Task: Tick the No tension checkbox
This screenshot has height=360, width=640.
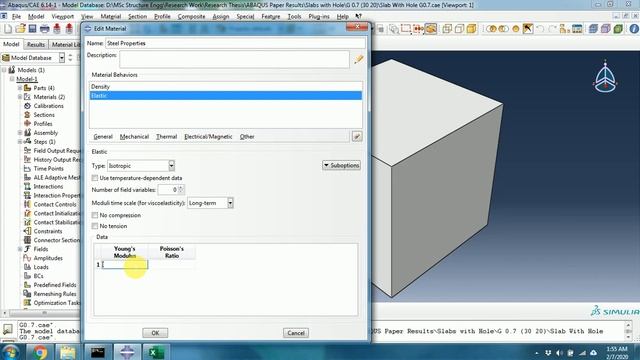Action: click(95, 226)
